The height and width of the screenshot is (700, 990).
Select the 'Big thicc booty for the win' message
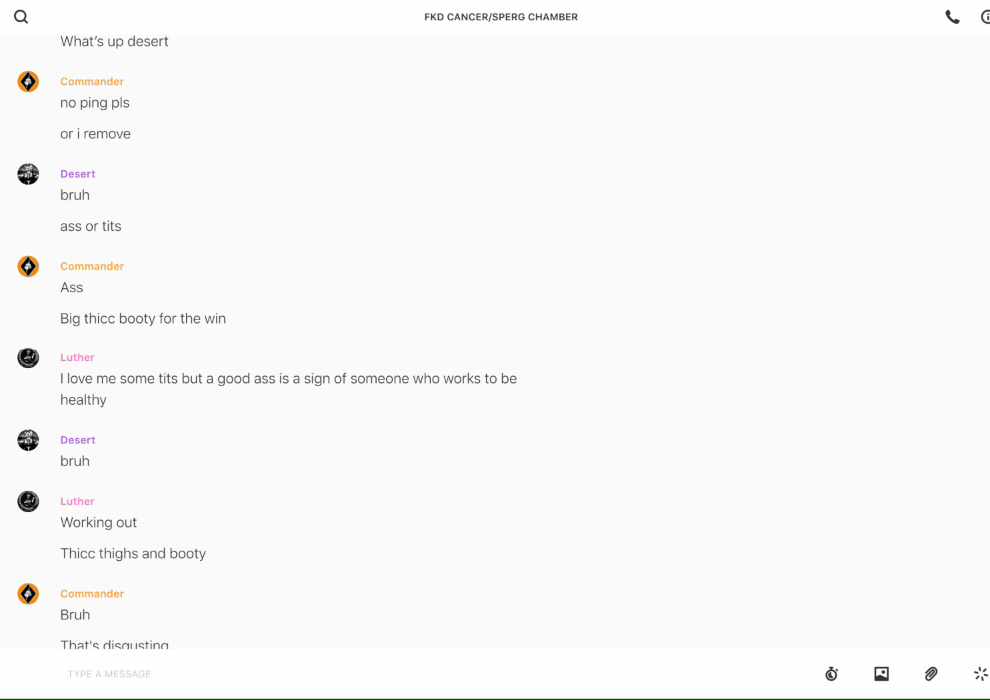point(143,319)
